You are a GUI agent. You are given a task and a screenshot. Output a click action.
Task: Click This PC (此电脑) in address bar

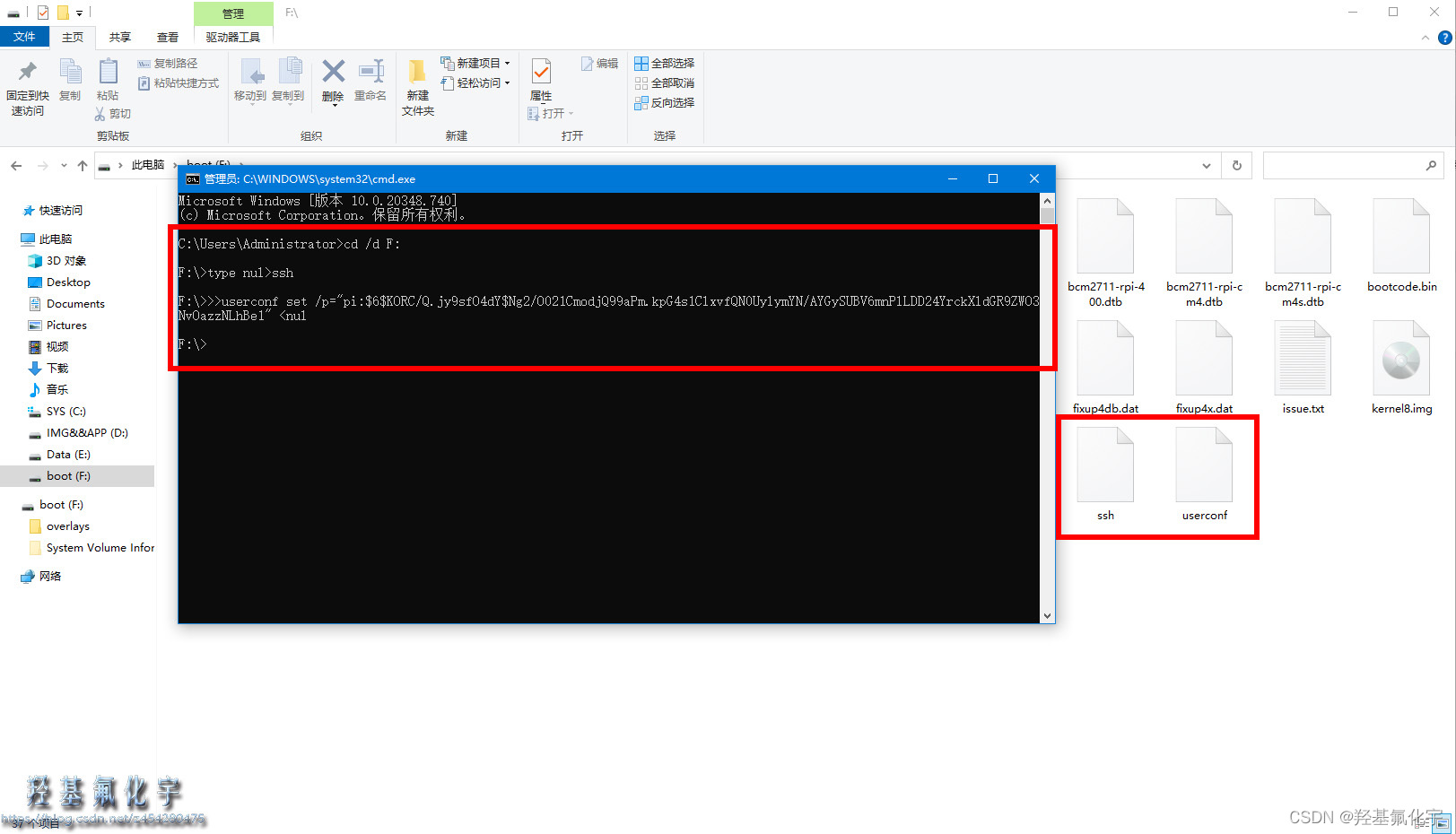point(148,165)
